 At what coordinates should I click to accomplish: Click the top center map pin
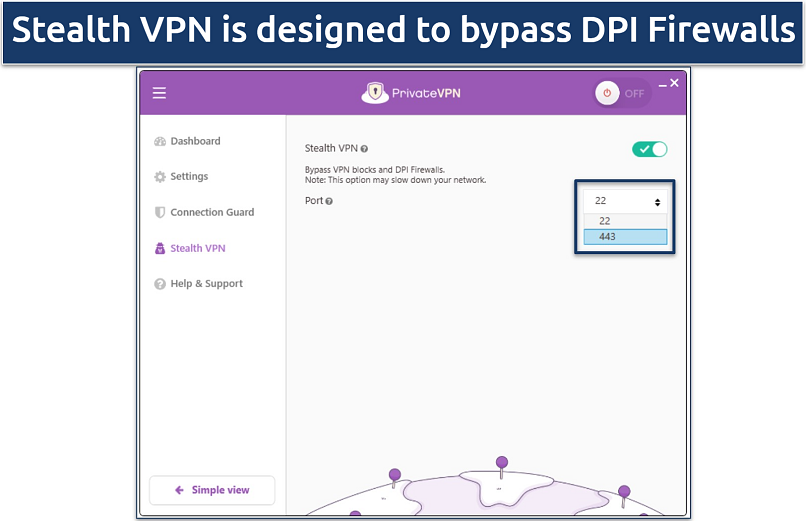[x=502, y=463]
